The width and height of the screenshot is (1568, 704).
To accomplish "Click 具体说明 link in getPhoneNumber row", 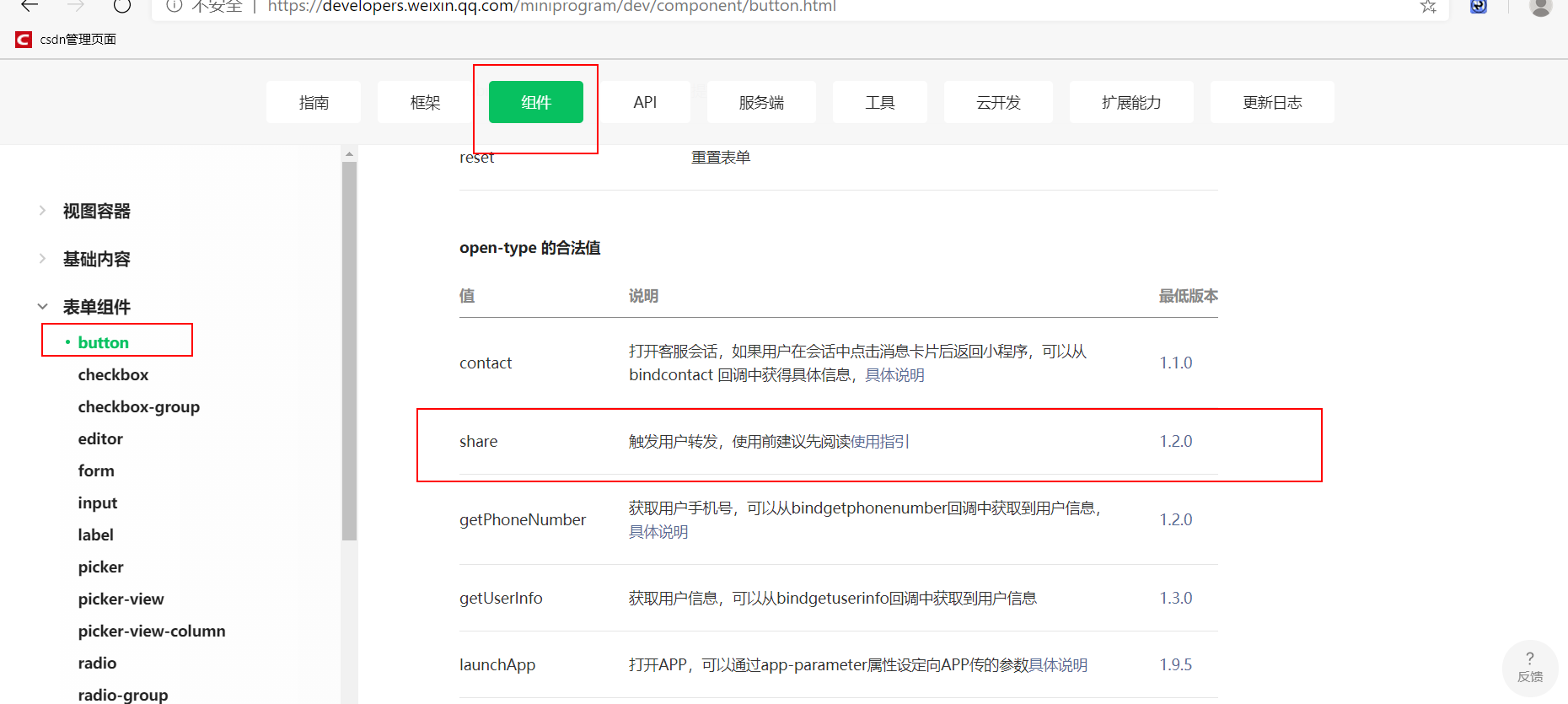I will pos(658,532).
